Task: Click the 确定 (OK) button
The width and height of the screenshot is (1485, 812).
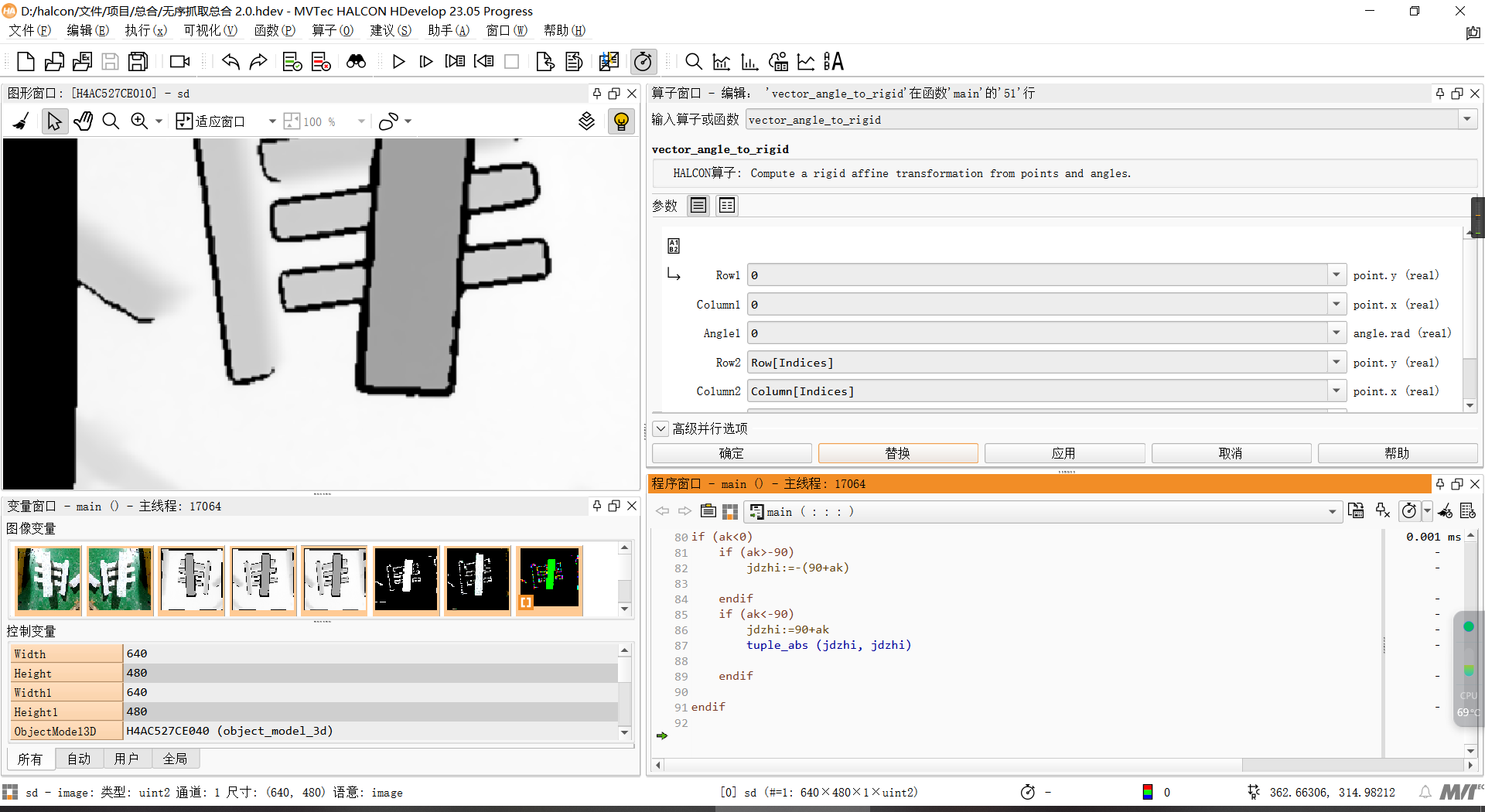Action: coord(732,453)
